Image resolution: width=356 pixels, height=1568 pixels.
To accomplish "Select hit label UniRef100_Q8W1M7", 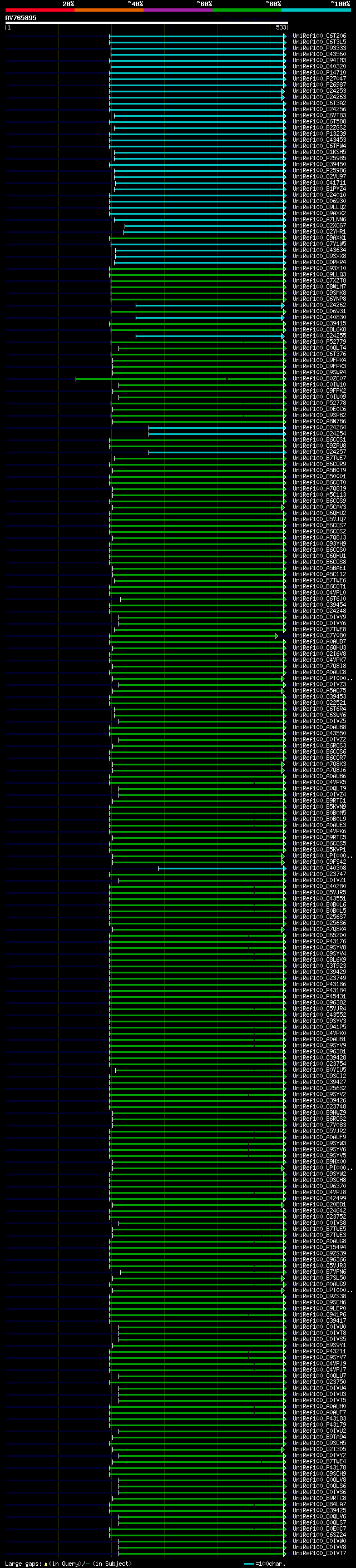I will (319, 286).
